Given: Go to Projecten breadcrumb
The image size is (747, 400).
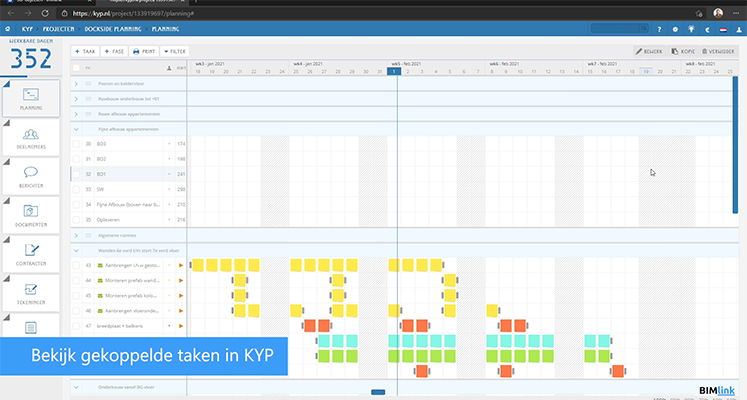Looking at the screenshot, I should click(58, 29).
